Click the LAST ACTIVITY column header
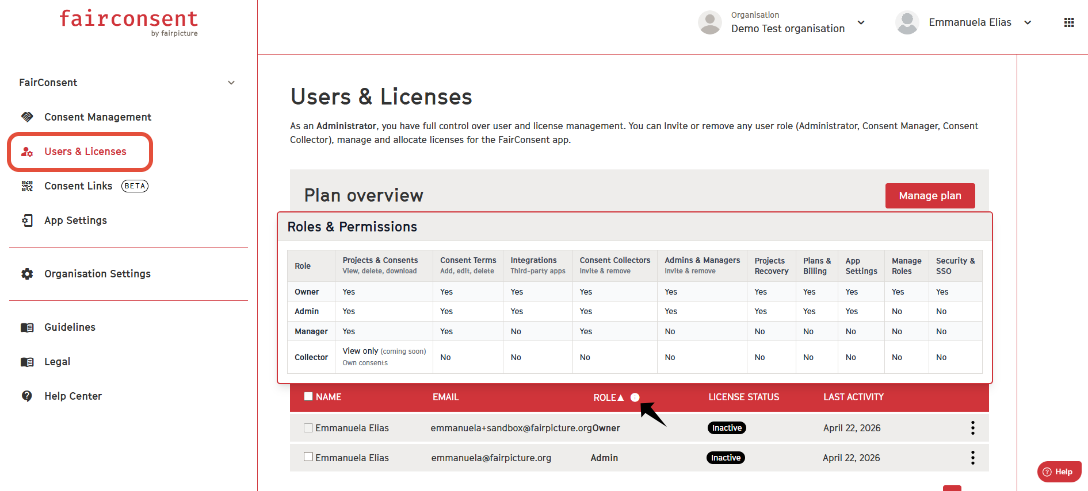The image size is (1088, 491). point(853,397)
